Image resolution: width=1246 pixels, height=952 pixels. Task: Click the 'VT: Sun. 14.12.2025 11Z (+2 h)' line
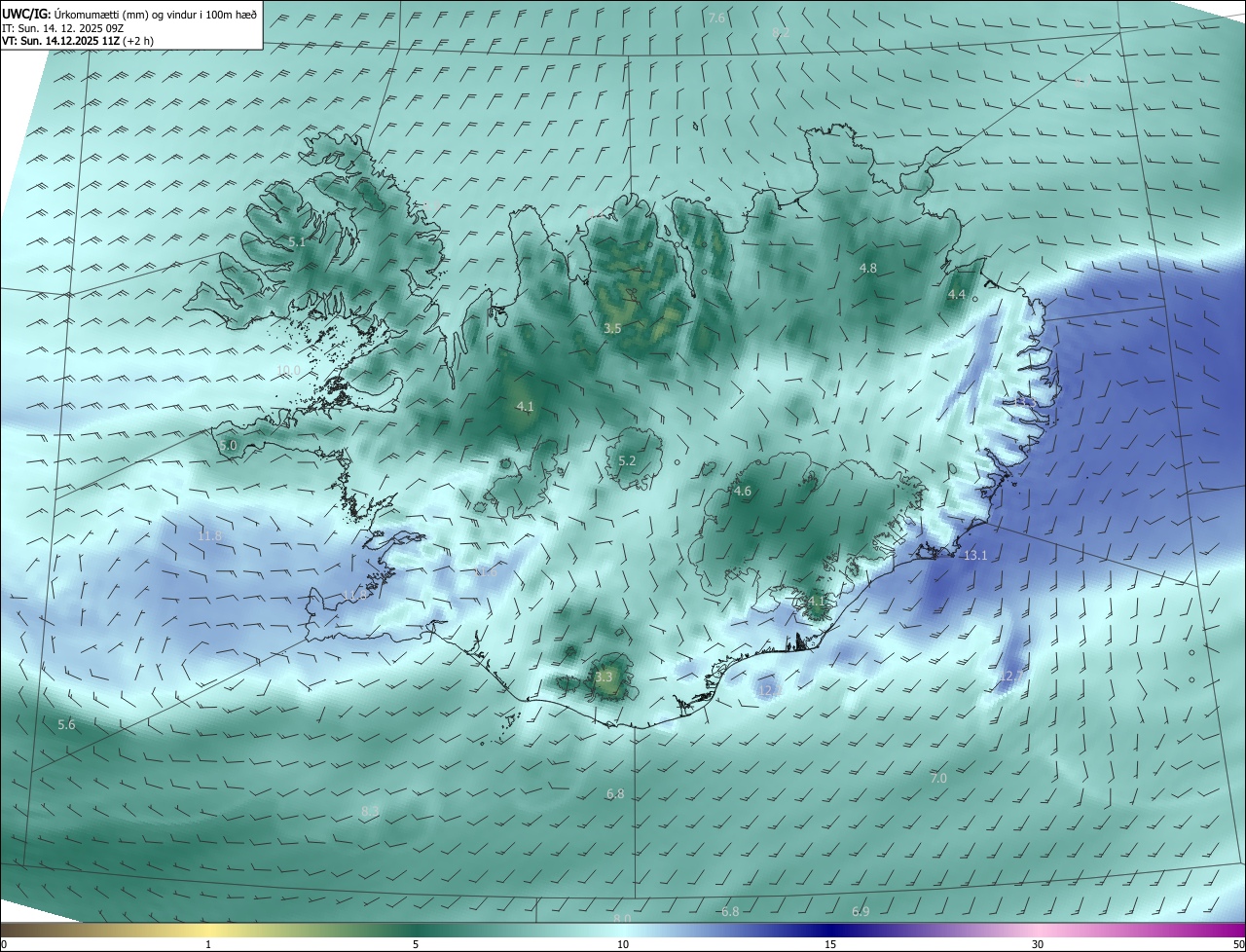(78, 41)
